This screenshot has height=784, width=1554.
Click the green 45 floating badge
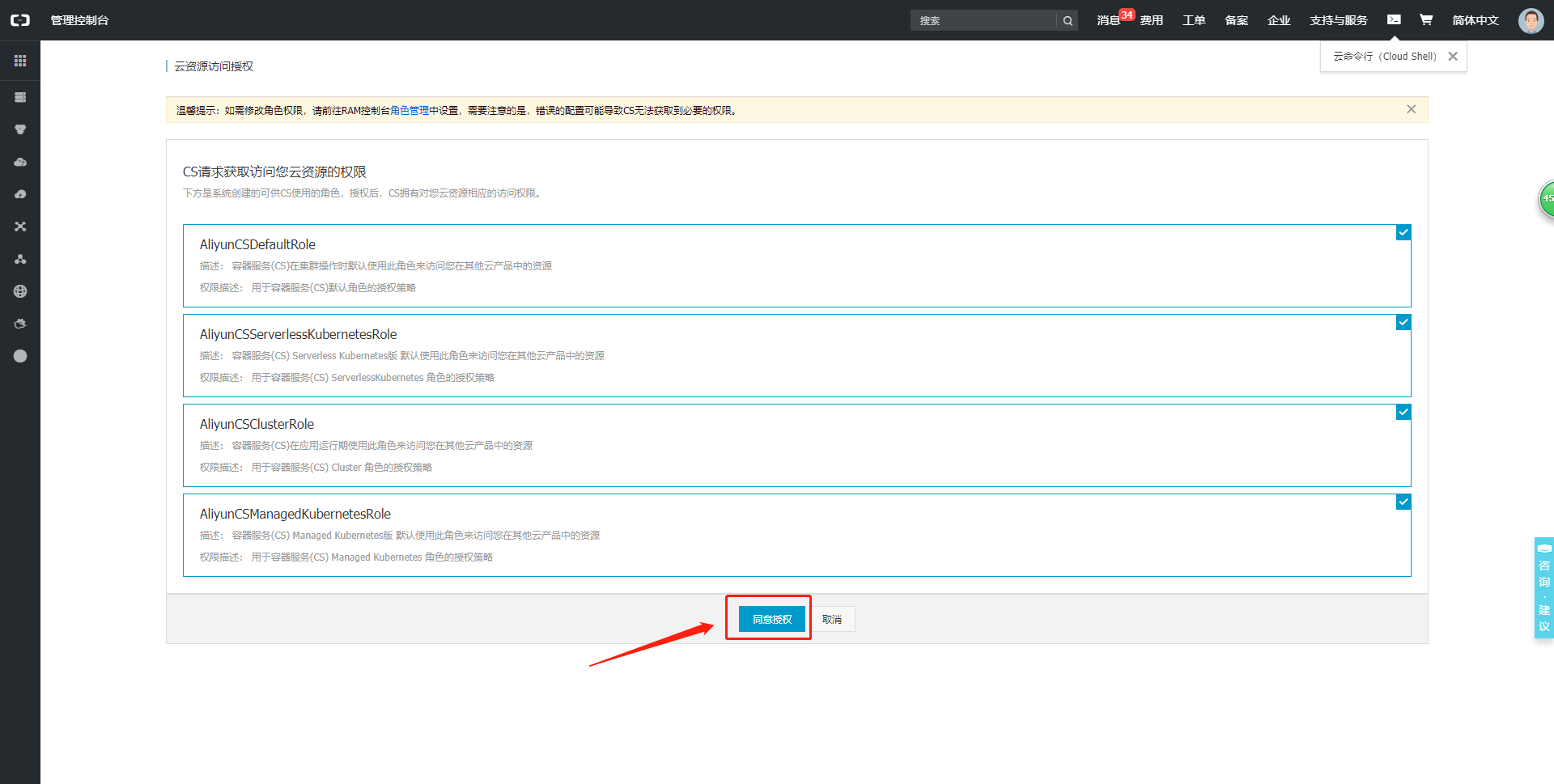[1546, 198]
